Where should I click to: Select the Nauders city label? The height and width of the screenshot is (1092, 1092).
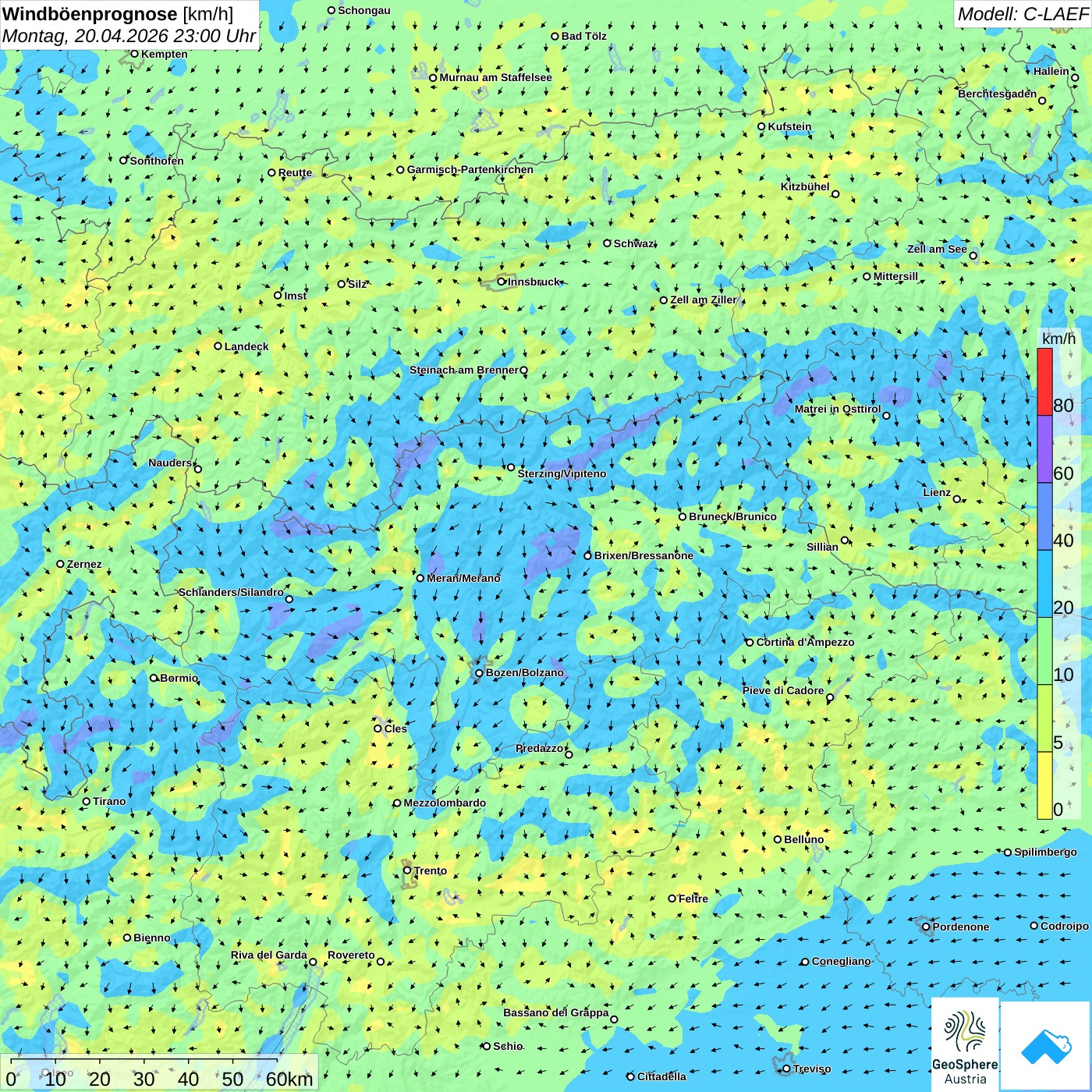[x=170, y=463]
